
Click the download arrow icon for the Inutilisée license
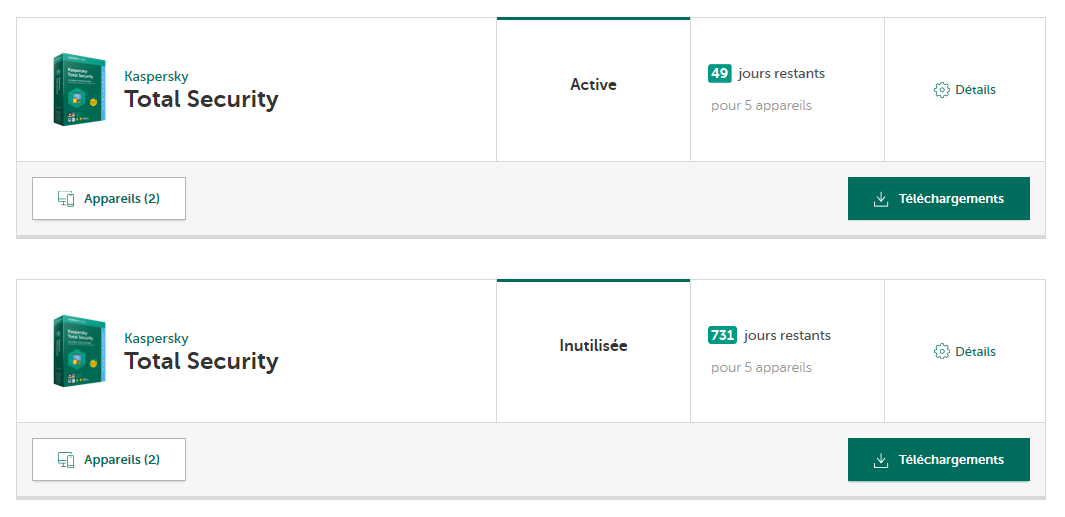tap(881, 460)
